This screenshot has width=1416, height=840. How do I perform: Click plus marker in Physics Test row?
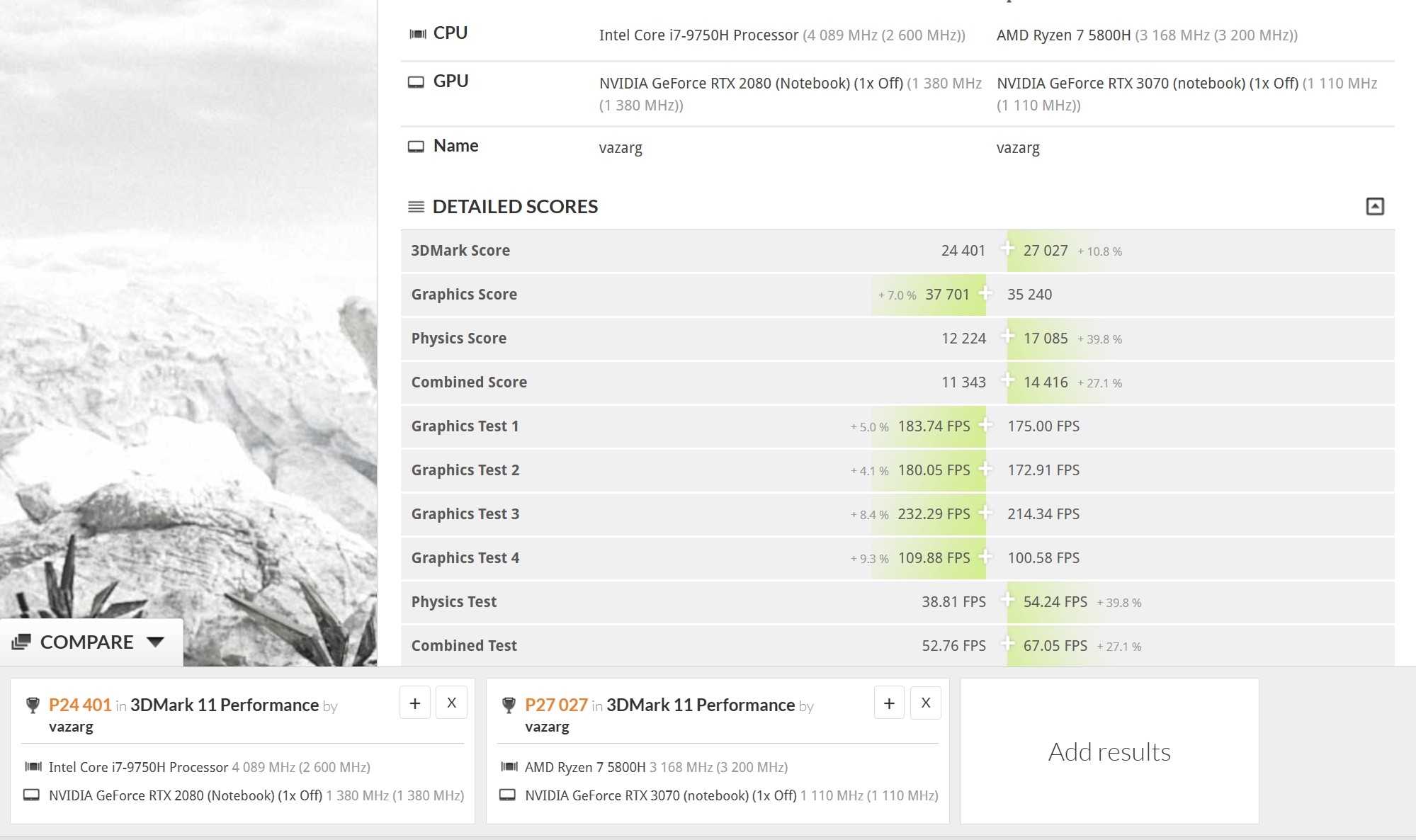click(x=1007, y=600)
